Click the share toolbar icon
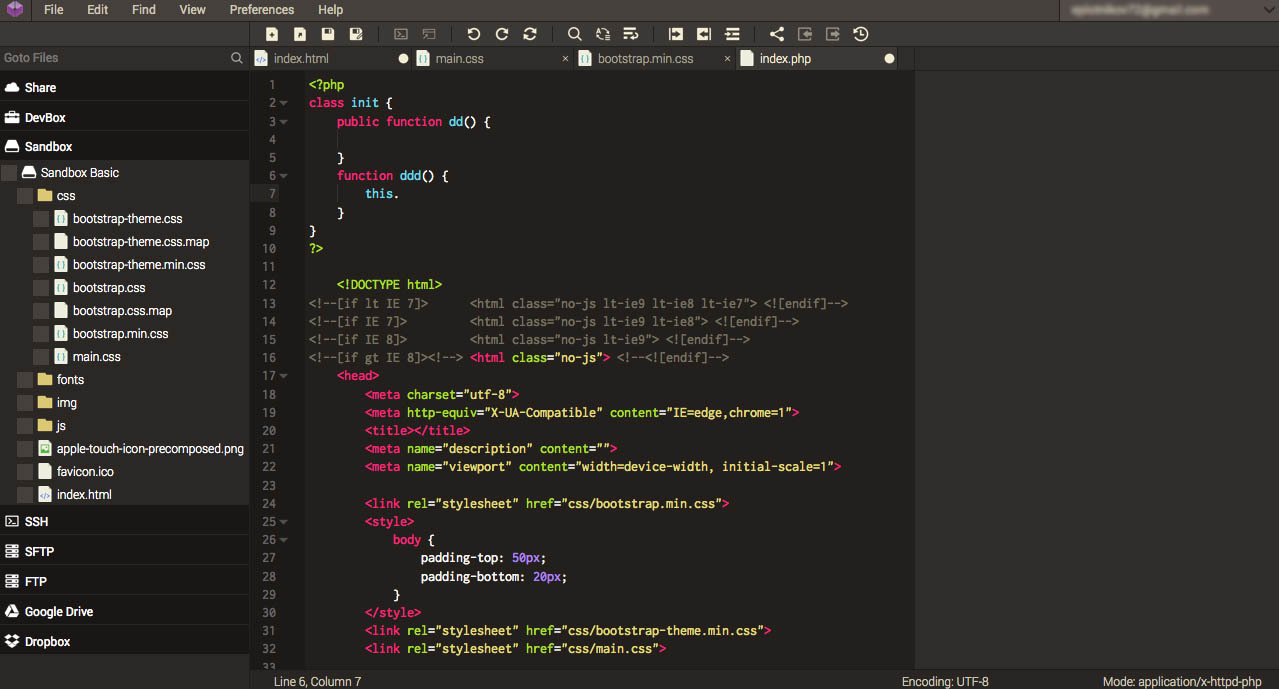The height and width of the screenshot is (689, 1279). click(x=777, y=34)
